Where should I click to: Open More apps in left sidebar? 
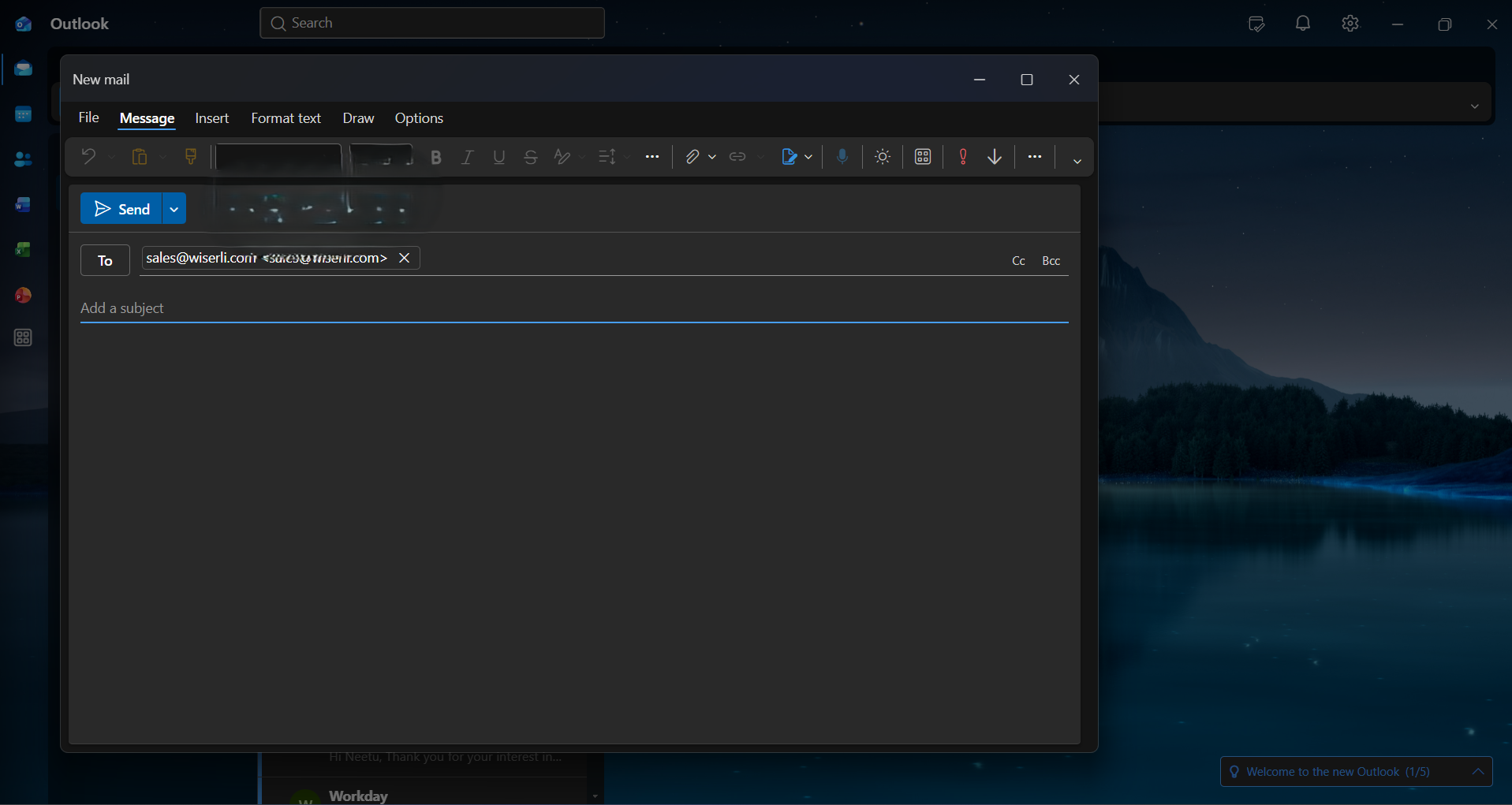pyautogui.click(x=24, y=338)
